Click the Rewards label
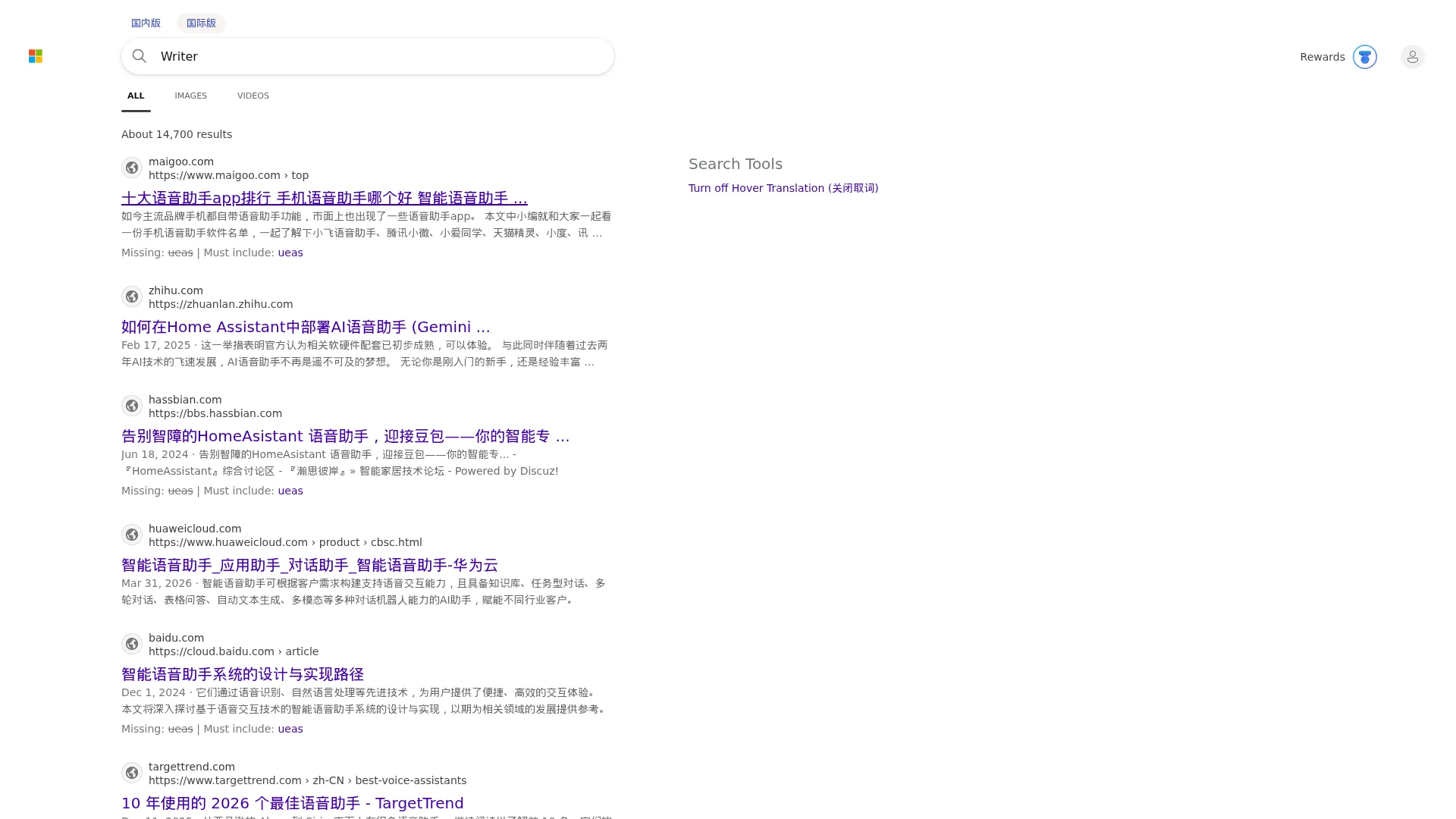The image size is (1456, 819). pyautogui.click(x=1322, y=57)
